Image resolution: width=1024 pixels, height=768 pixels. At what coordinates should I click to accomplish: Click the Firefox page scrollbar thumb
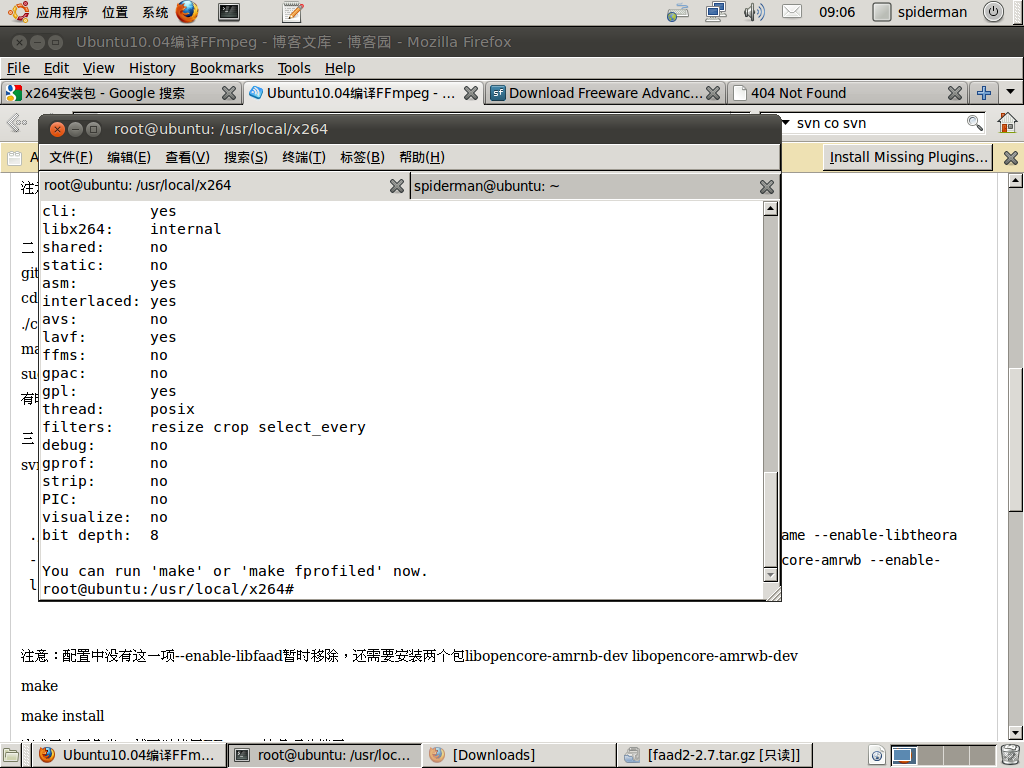pyautogui.click(x=1015, y=440)
